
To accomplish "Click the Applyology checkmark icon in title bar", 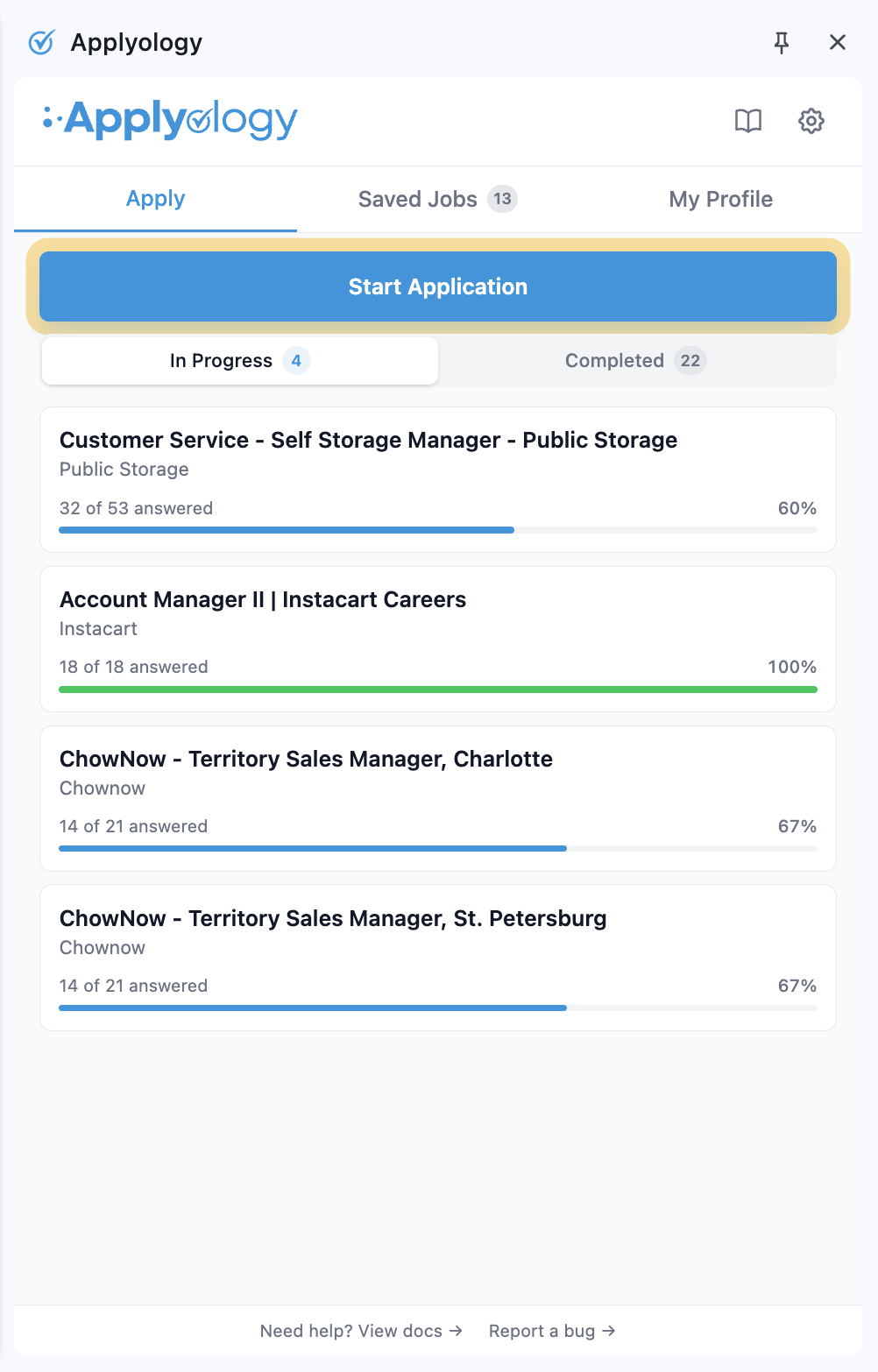I will (x=41, y=42).
